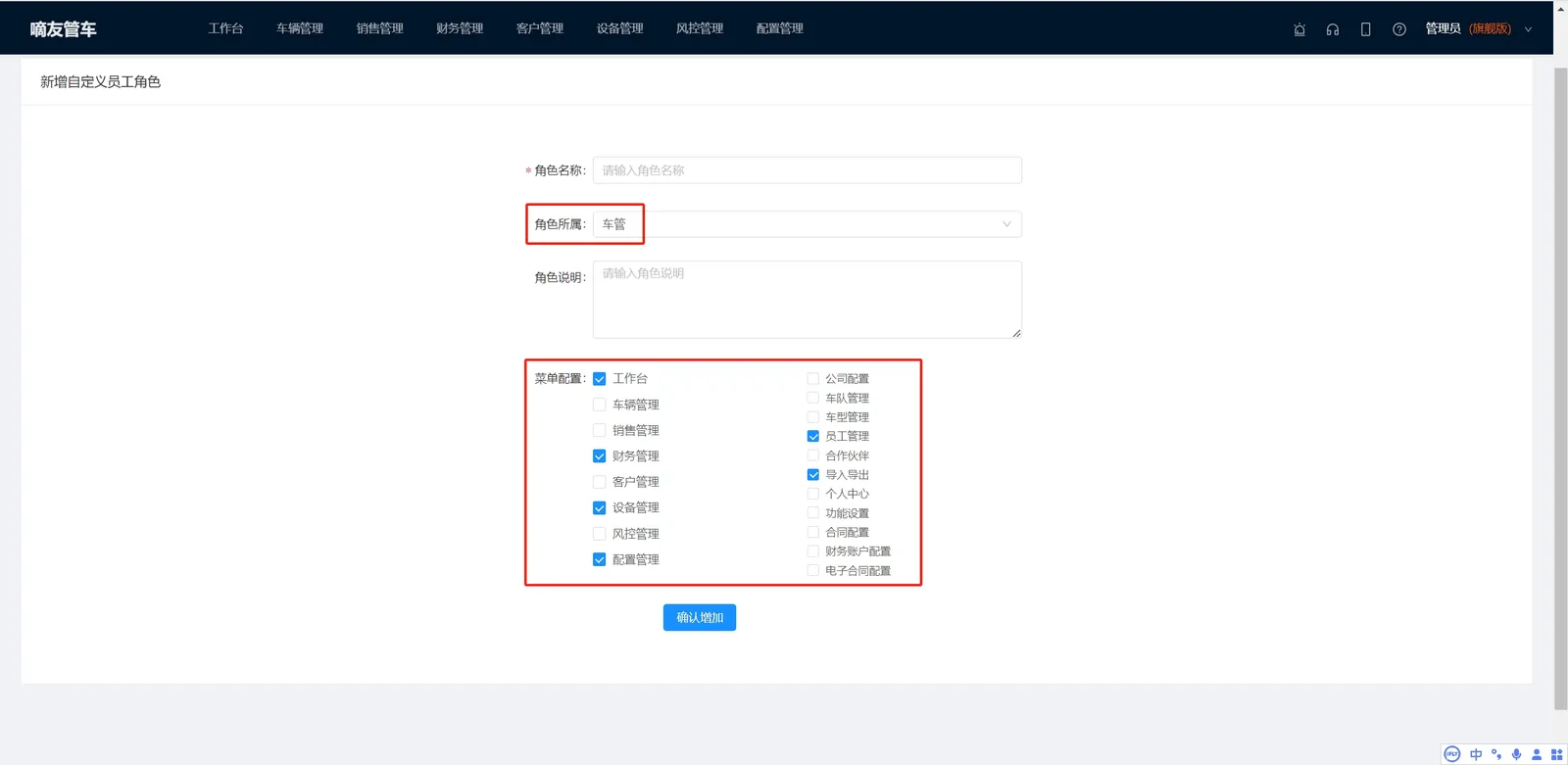
Task: Focus the 角色名称 input field
Action: (x=808, y=170)
